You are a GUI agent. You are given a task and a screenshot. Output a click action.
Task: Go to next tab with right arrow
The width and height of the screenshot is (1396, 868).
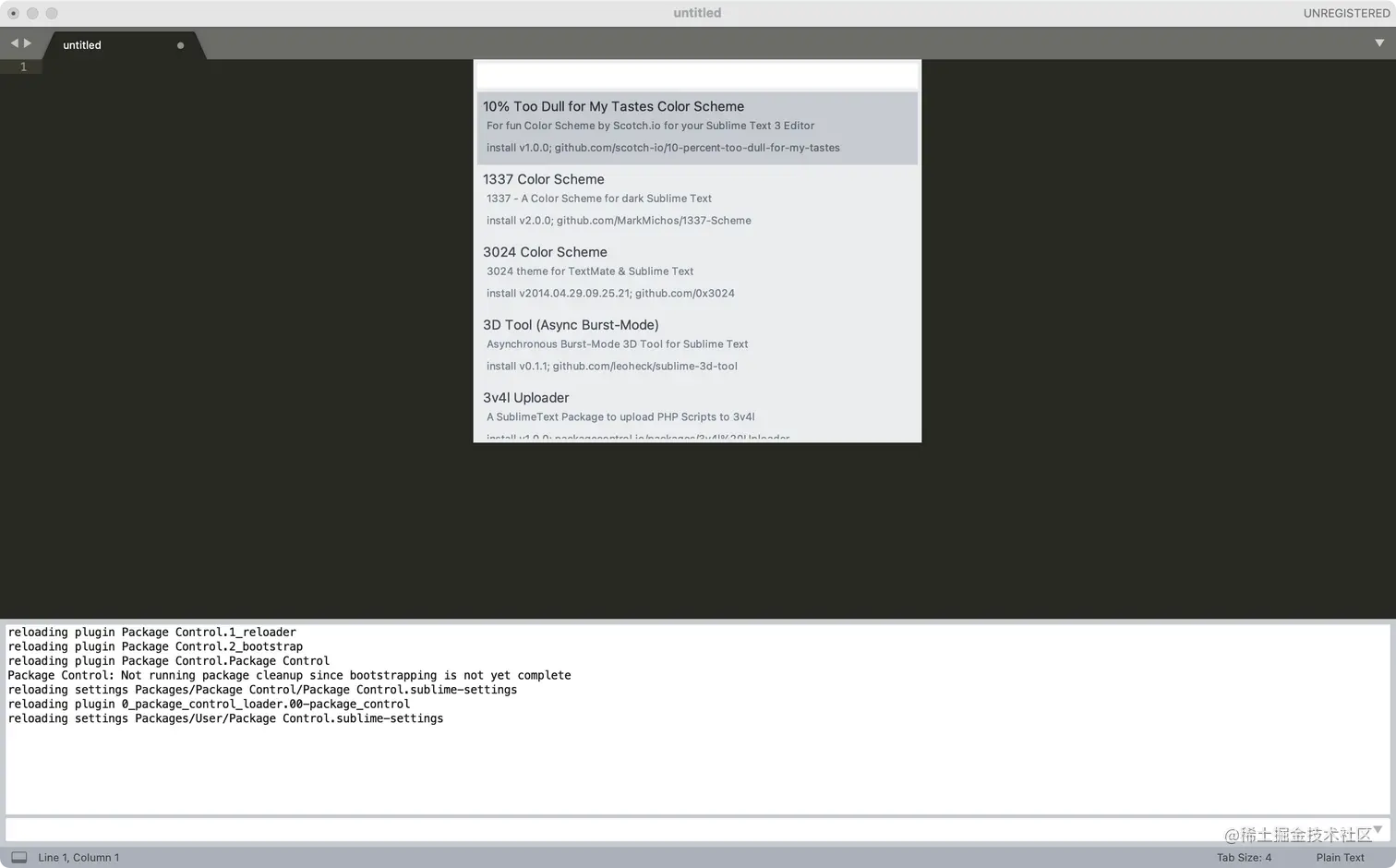tap(28, 43)
